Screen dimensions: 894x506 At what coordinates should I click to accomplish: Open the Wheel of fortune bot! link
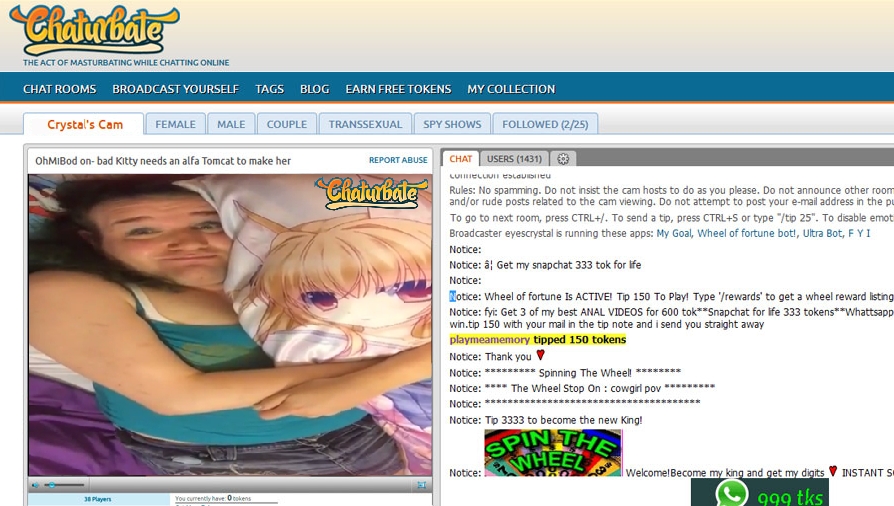747,233
